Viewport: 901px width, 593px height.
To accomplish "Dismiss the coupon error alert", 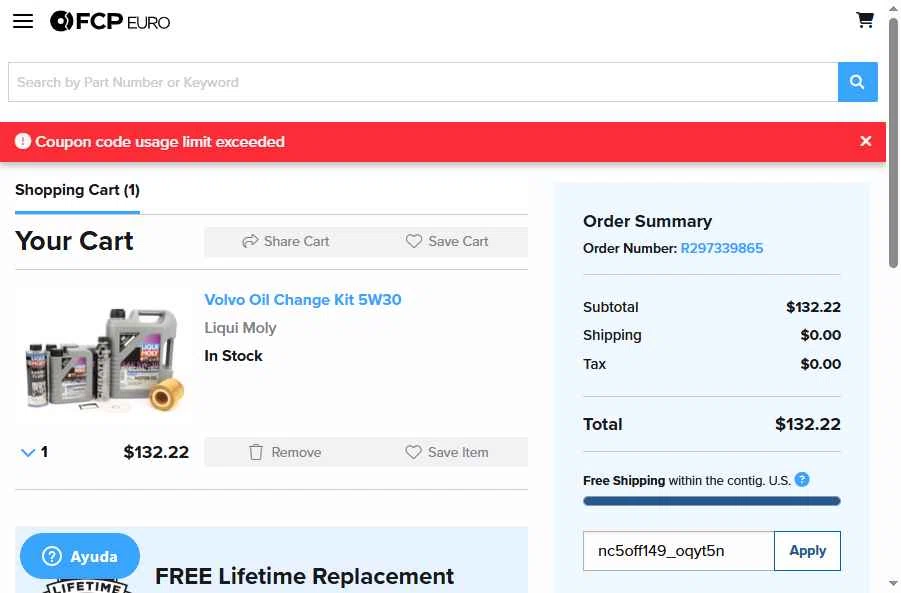I will click(866, 141).
